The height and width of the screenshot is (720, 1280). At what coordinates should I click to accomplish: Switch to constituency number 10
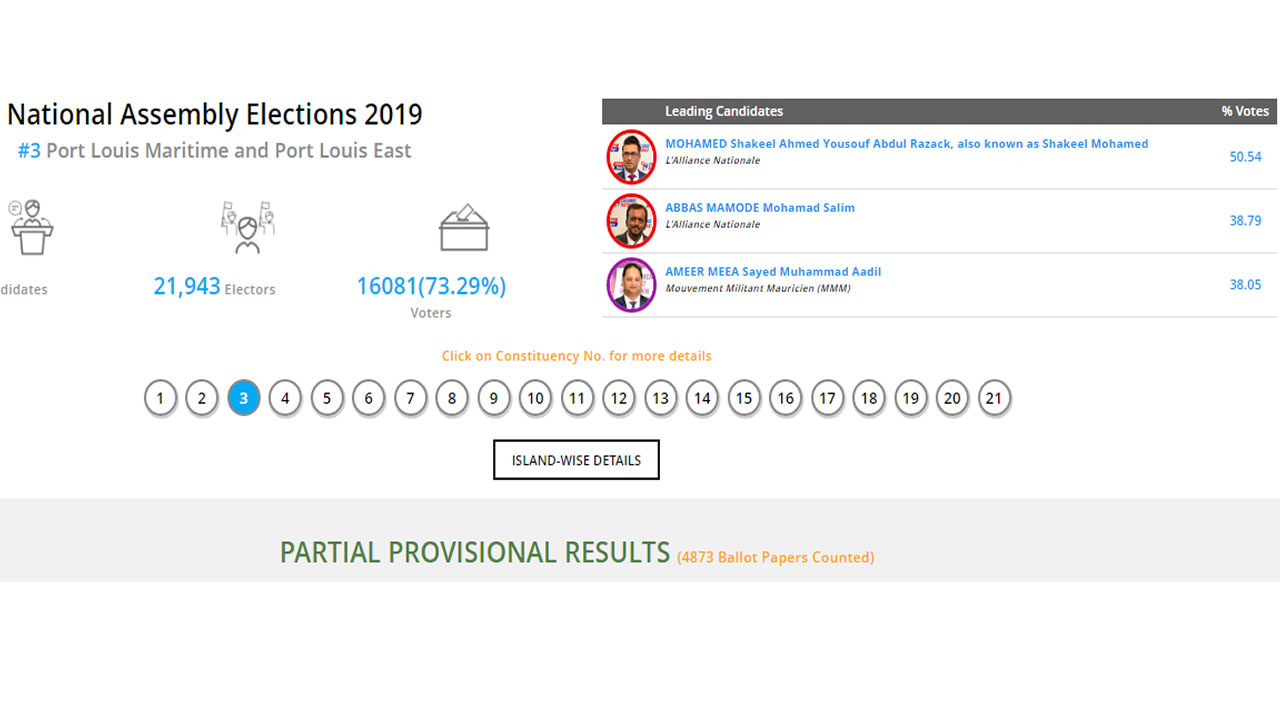[x=535, y=399]
